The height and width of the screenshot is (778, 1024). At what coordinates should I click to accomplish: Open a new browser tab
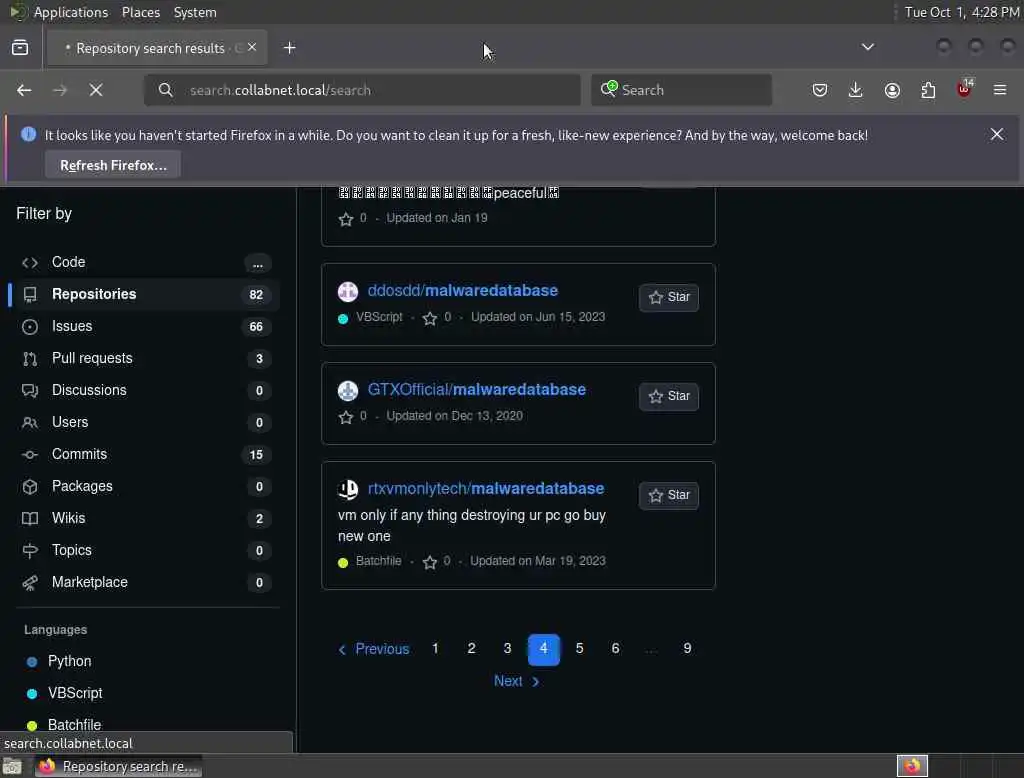tap(290, 48)
